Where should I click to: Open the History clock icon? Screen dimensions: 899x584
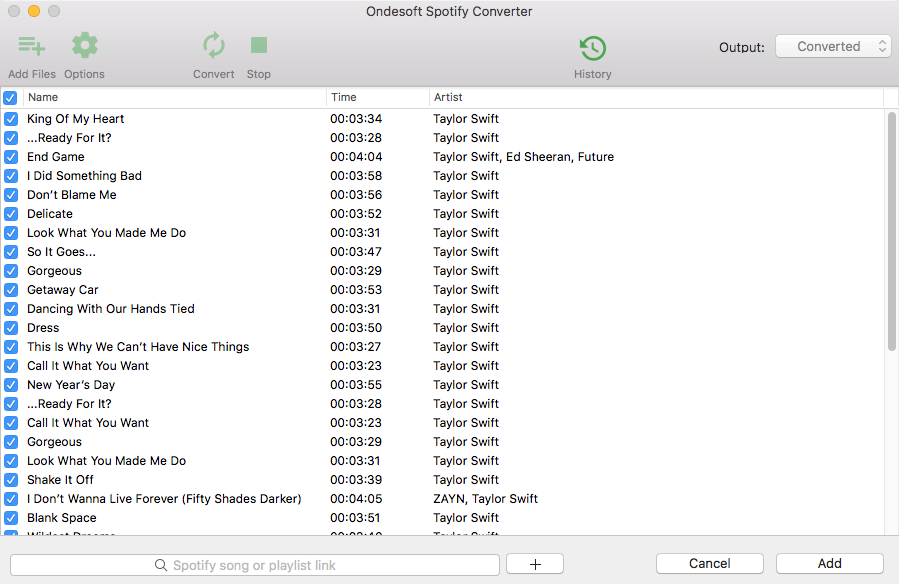[x=593, y=48]
